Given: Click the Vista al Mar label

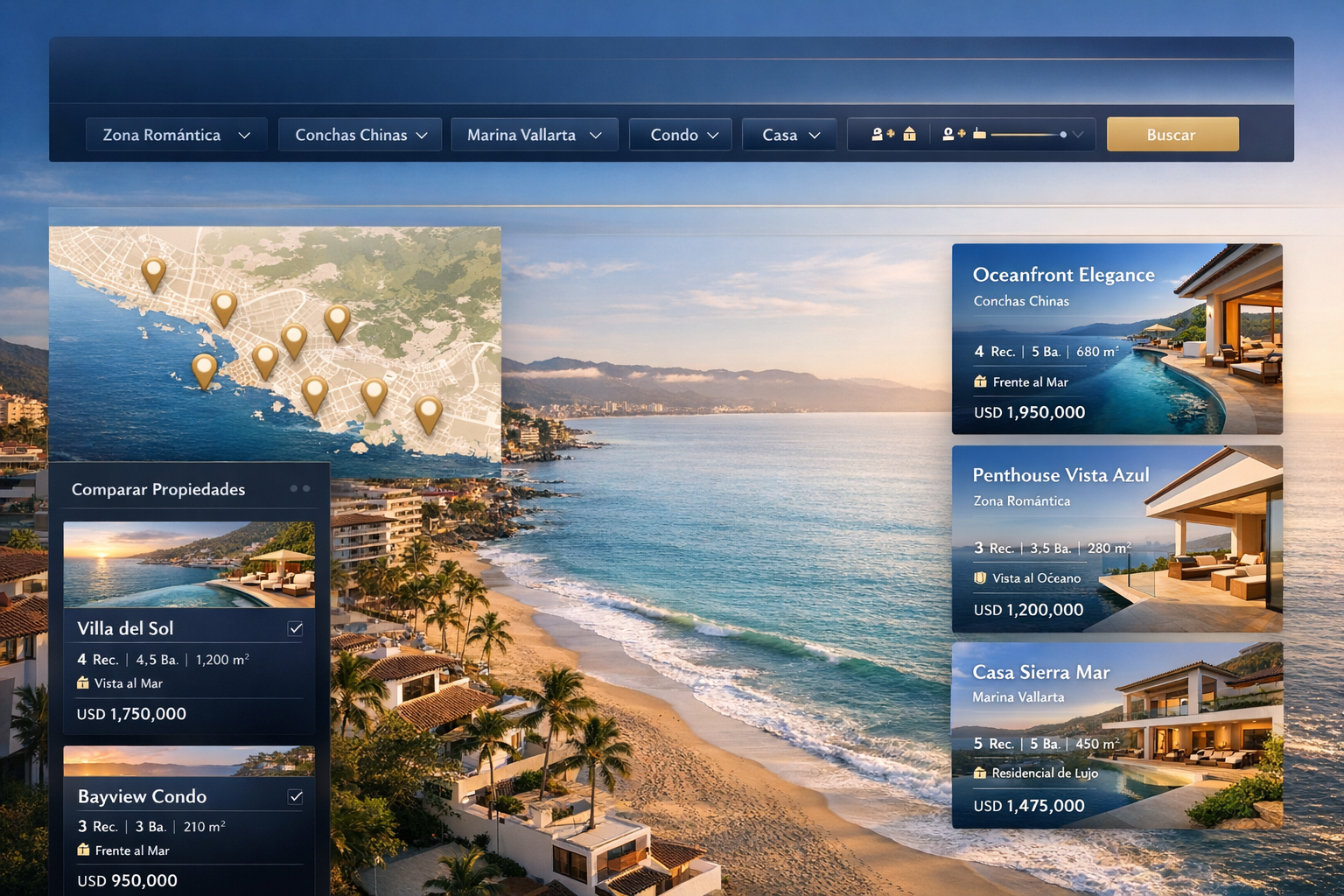Looking at the screenshot, I should tap(129, 683).
